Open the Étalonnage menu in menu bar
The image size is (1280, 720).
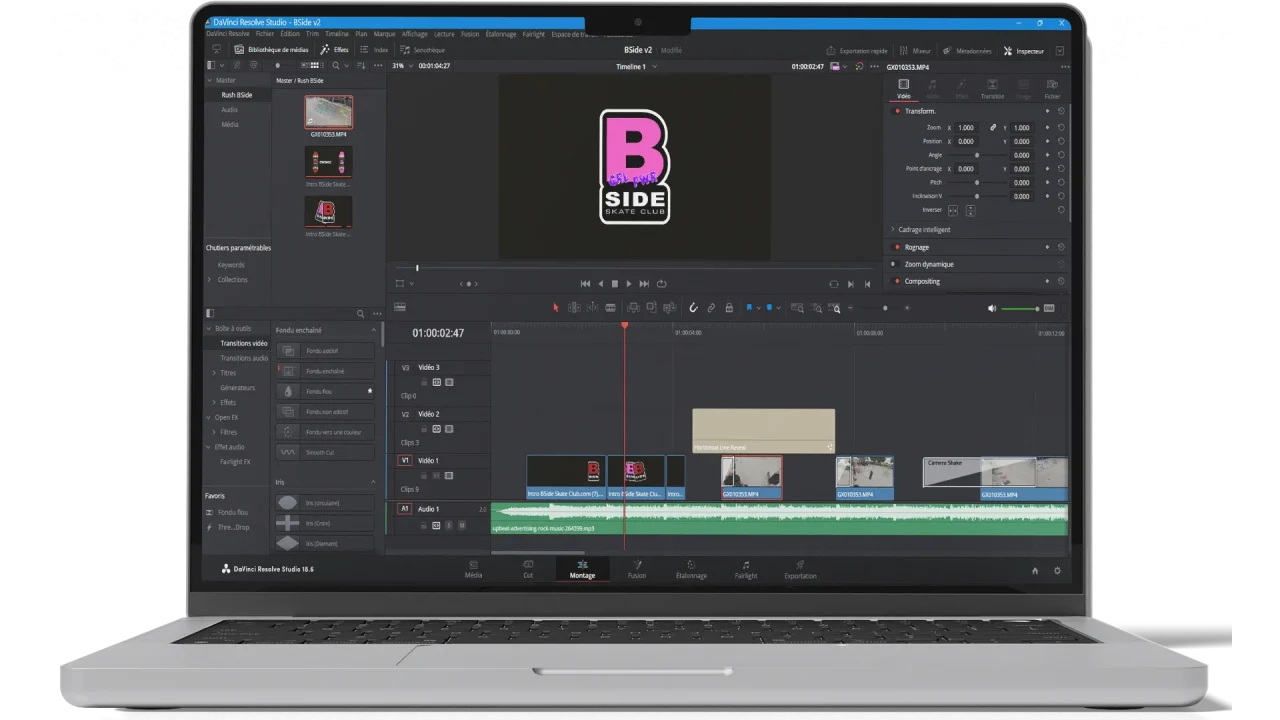[501, 34]
